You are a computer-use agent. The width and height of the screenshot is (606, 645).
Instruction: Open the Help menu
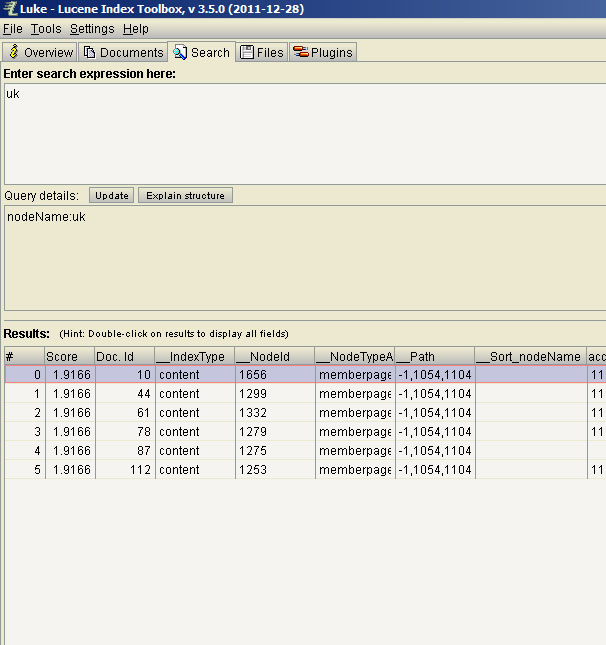(135, 29)
